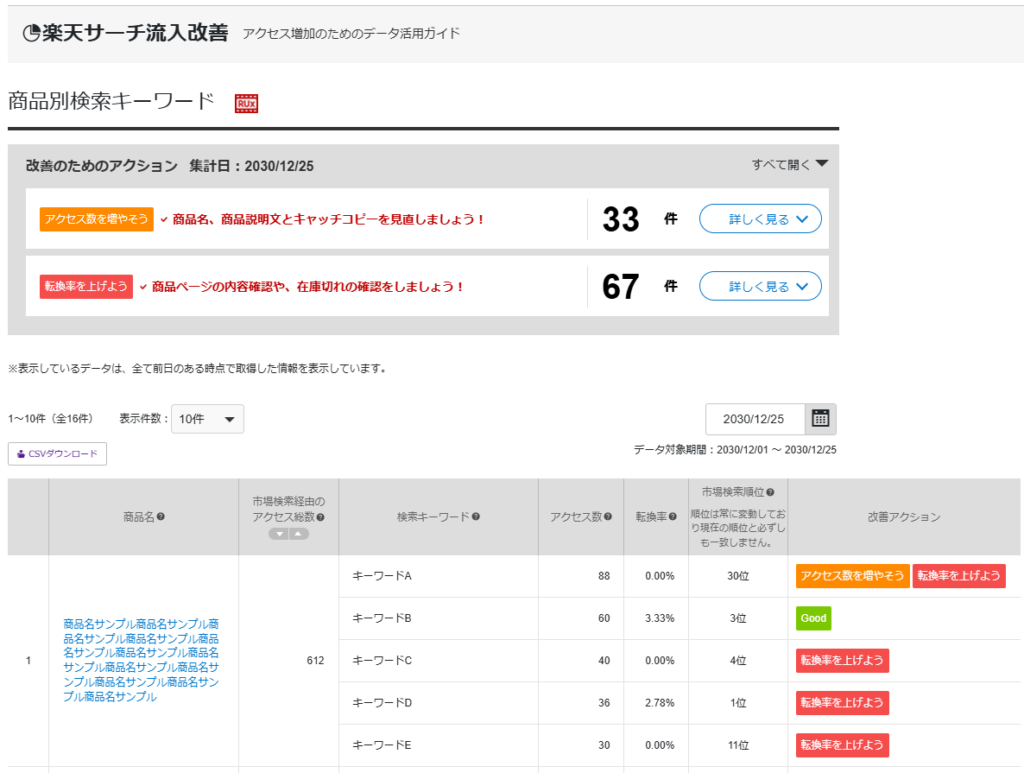
Task: Click red 転換率を上げよう tag in キーワードC row
Action: 842,660
